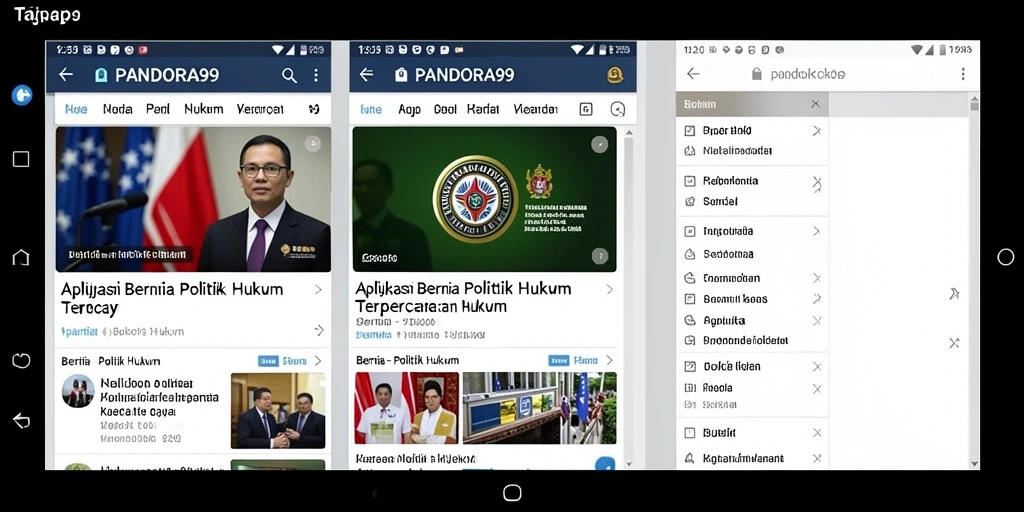
Task: Click middle screen scrollbar up arrow
Action: pos(629,133)
